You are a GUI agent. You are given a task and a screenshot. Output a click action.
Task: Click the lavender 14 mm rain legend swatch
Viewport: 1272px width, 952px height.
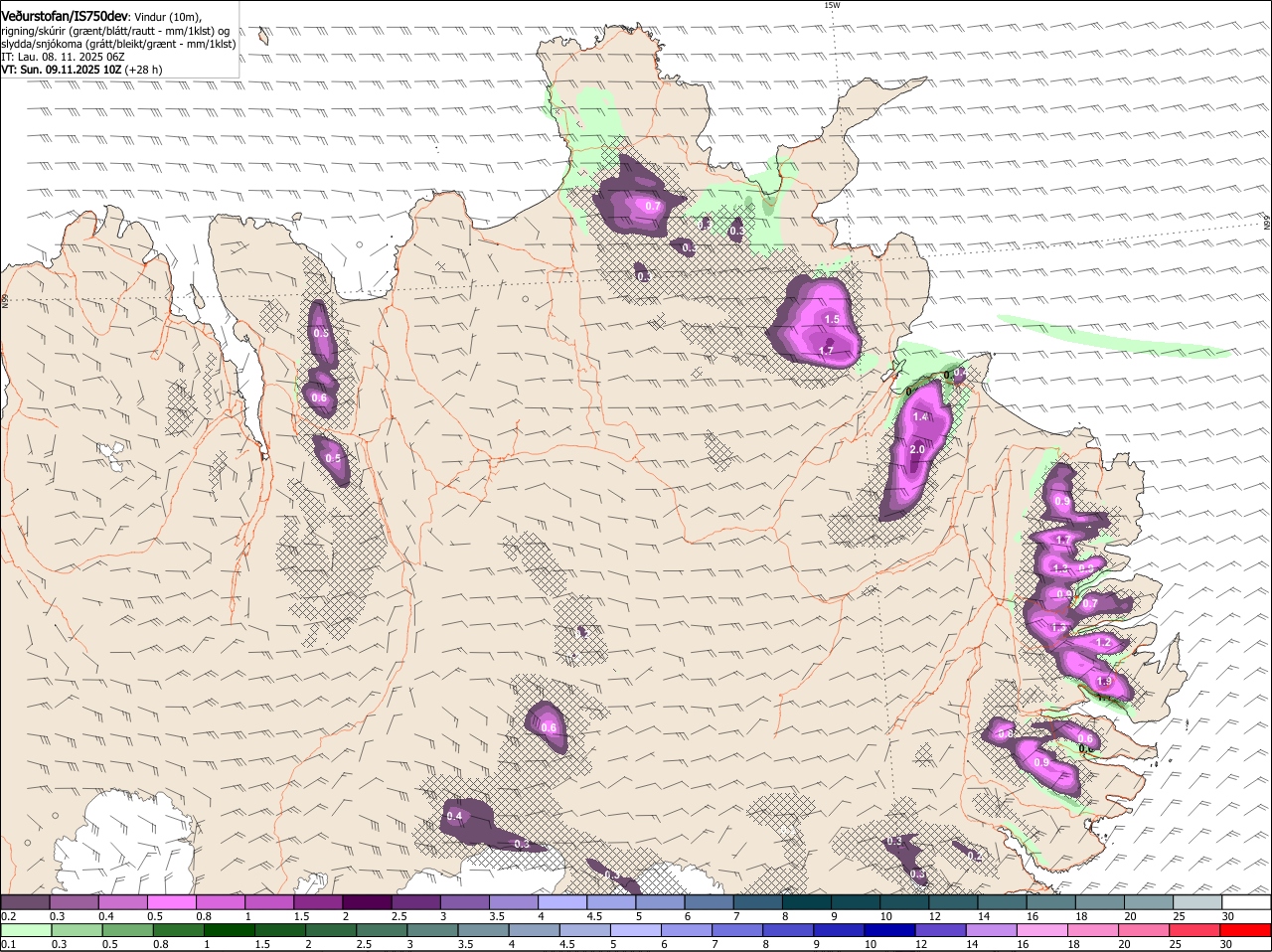pos(991,931)
